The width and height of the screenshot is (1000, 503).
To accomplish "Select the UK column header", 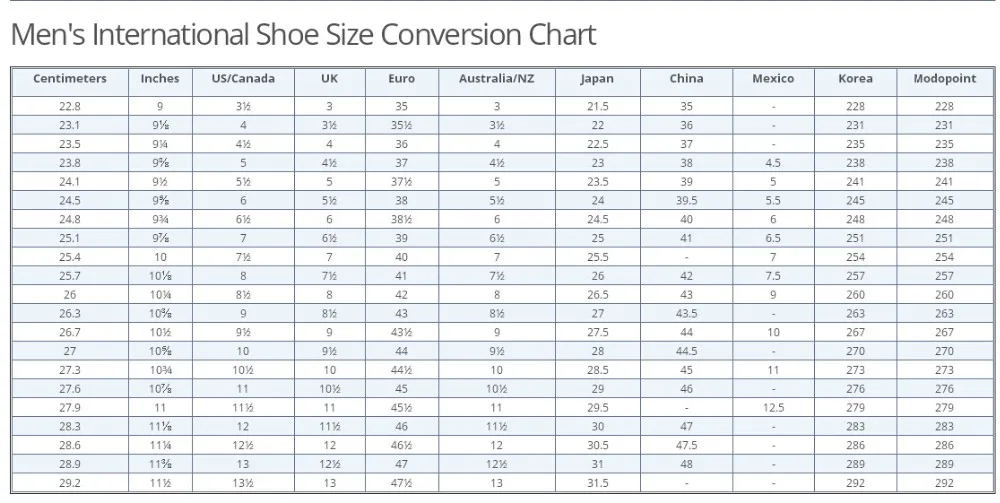I will 330,79.
